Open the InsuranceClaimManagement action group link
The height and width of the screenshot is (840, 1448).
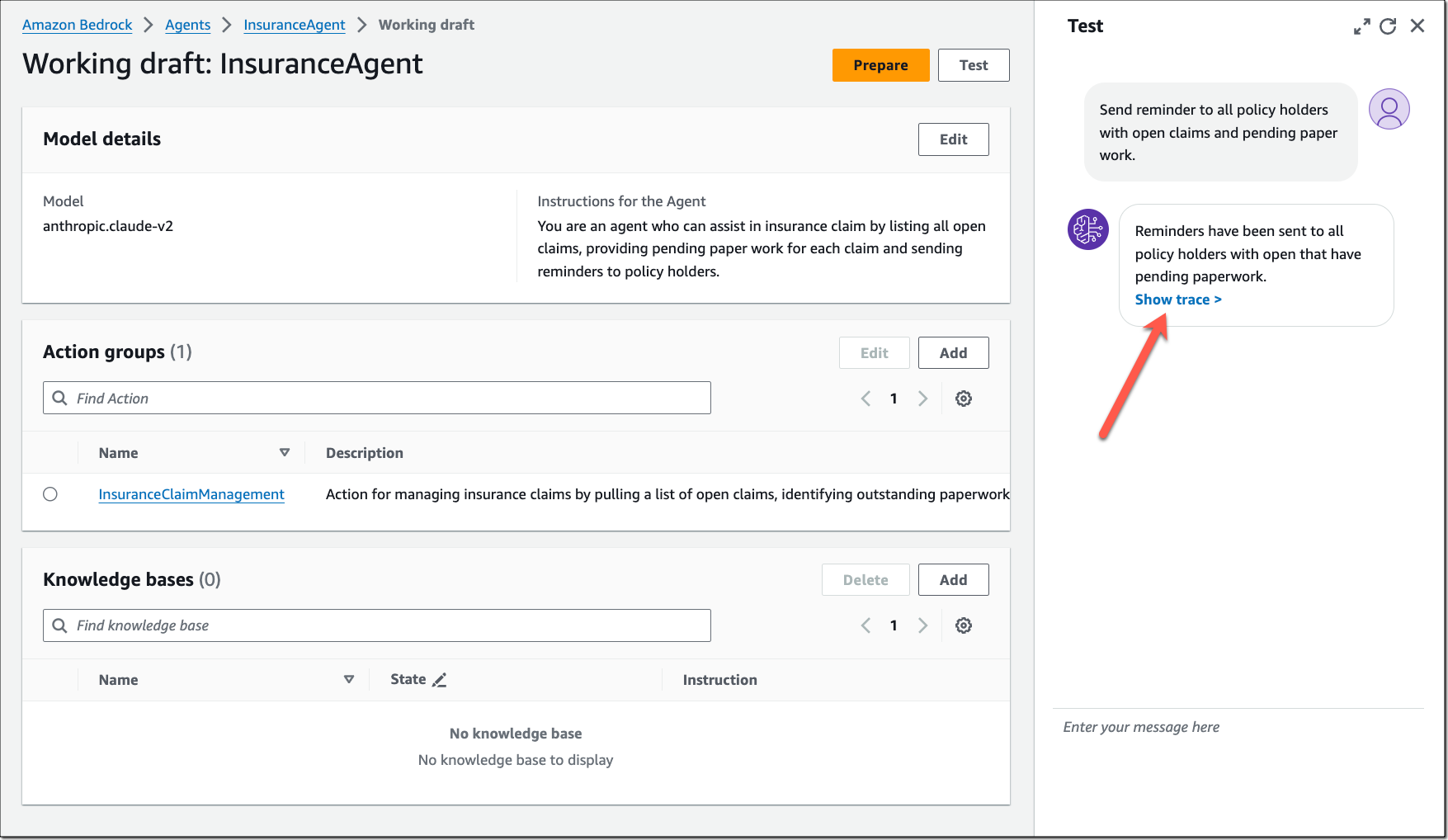191,494
